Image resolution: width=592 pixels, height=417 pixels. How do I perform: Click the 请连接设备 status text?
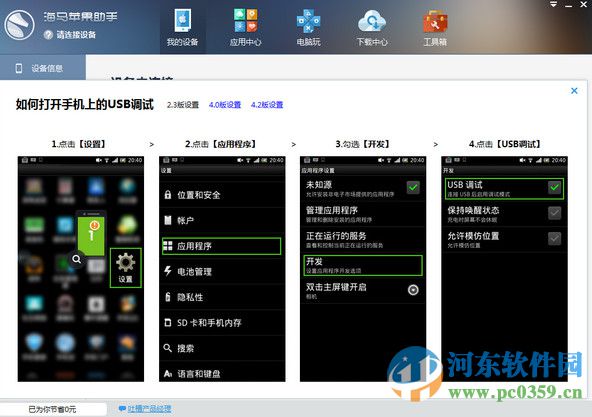coord(76,35)
